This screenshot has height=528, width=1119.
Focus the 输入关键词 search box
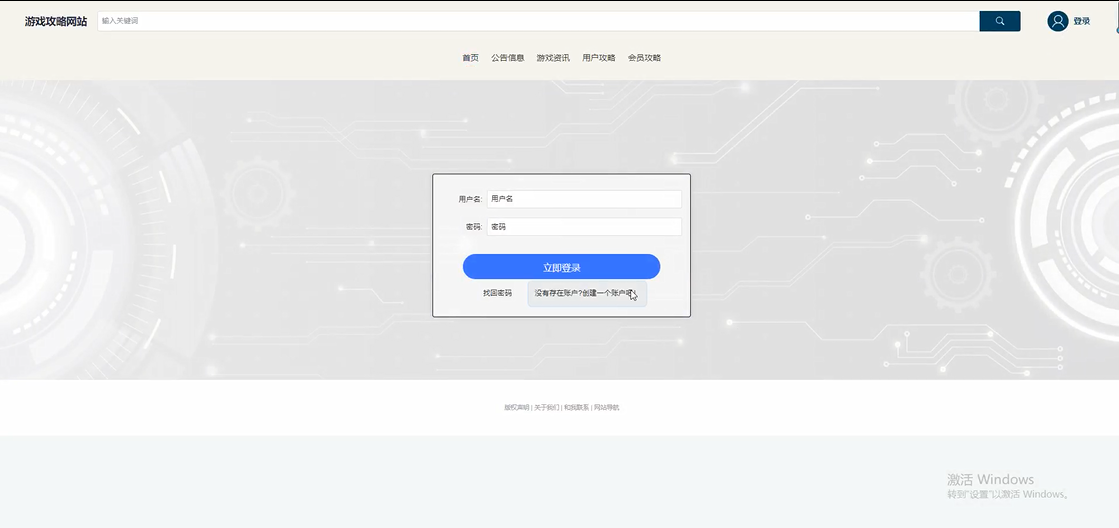tap(538, 21)
